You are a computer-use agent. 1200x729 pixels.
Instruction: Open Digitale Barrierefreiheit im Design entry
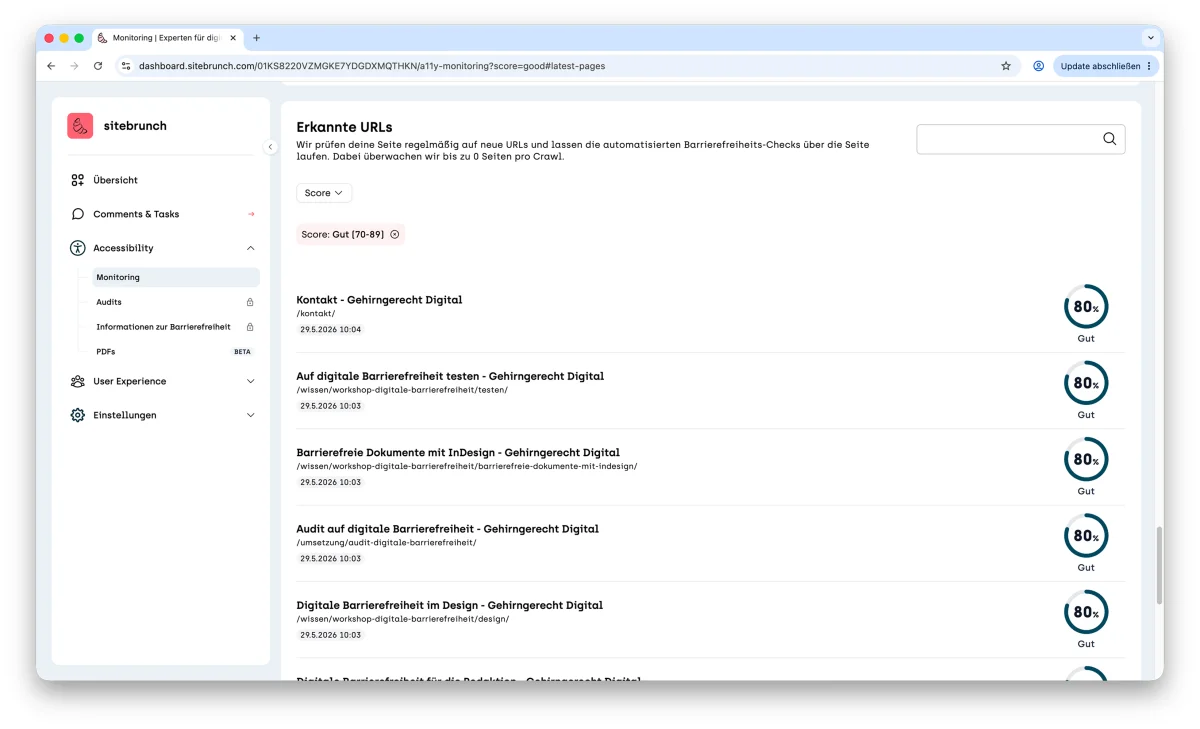[x=449, y=605]
